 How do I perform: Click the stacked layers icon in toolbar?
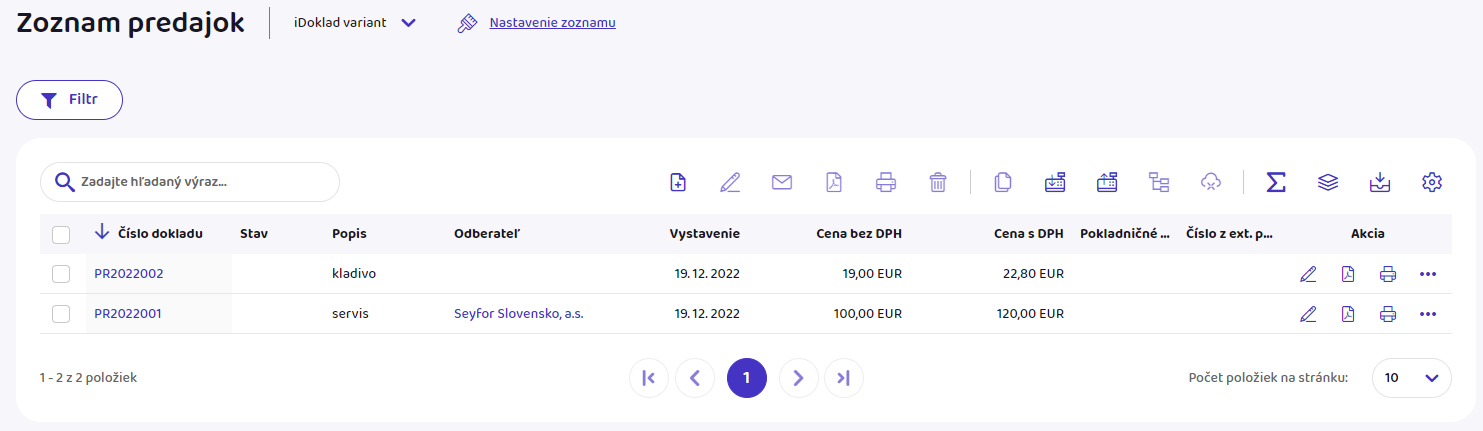point(1327,182)
